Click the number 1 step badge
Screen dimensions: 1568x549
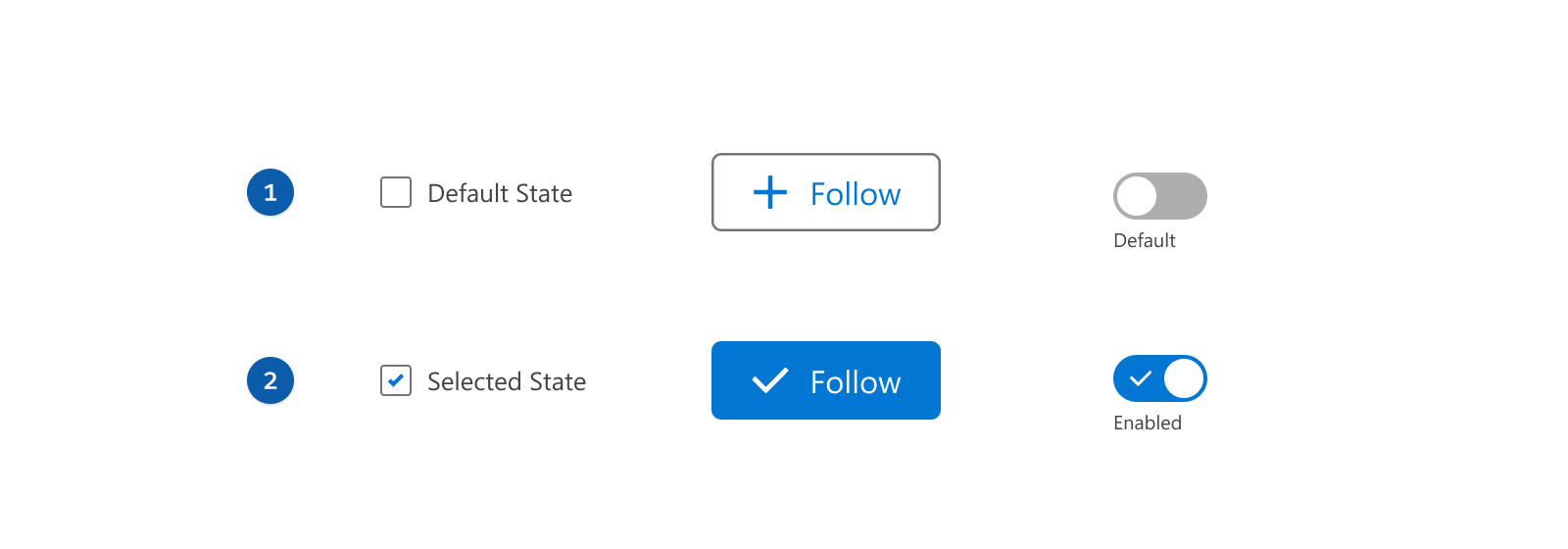270,192
